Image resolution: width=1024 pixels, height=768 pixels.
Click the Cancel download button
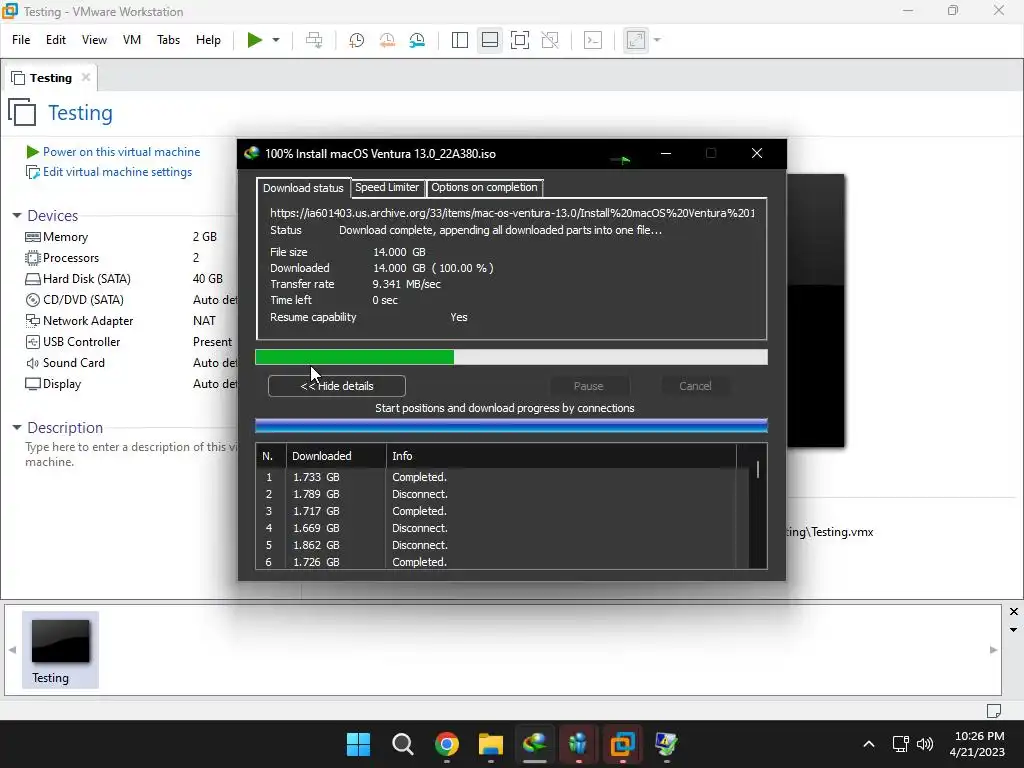(x=696, y=386)
